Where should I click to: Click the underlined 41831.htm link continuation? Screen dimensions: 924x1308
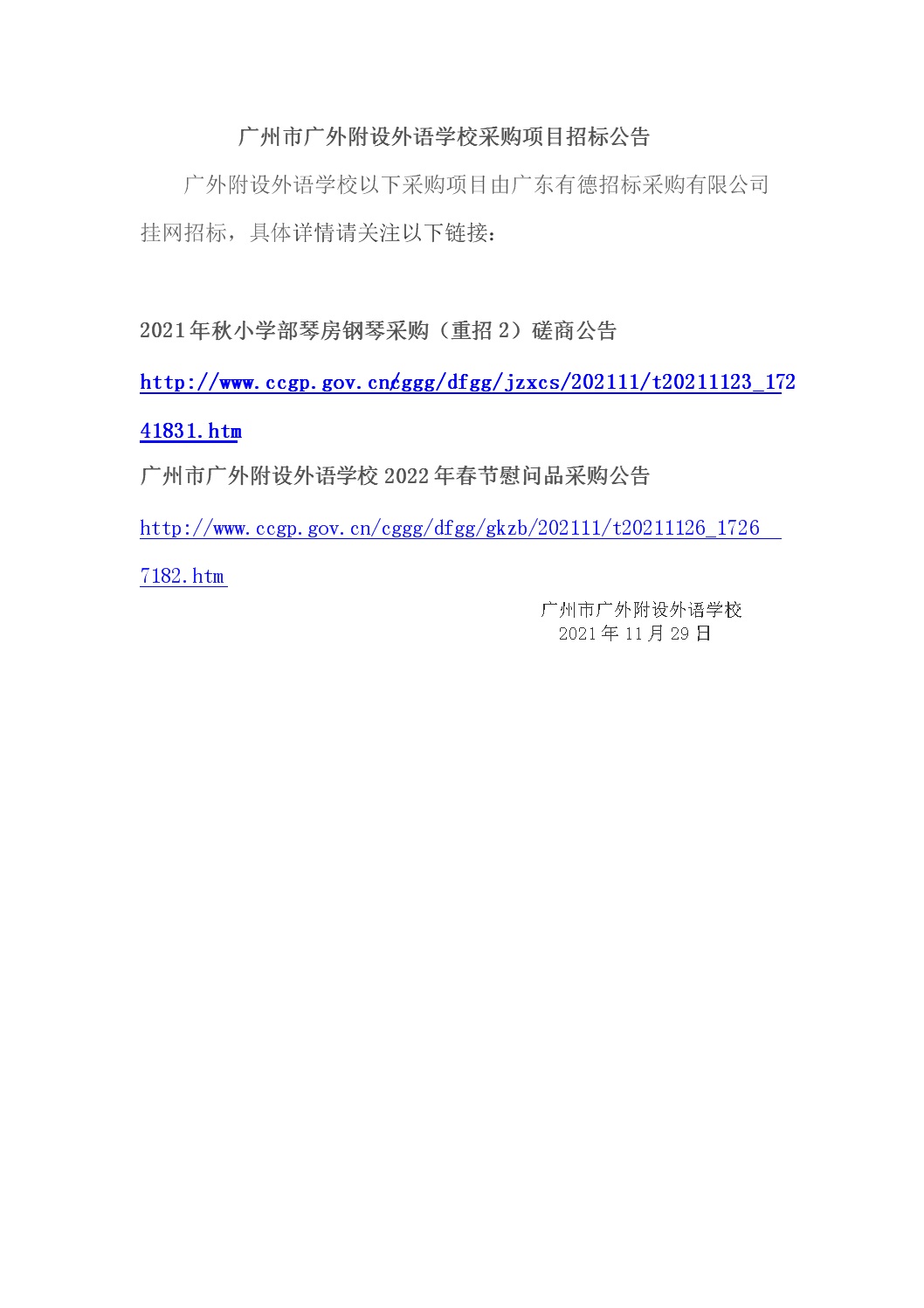click(190, 432)
